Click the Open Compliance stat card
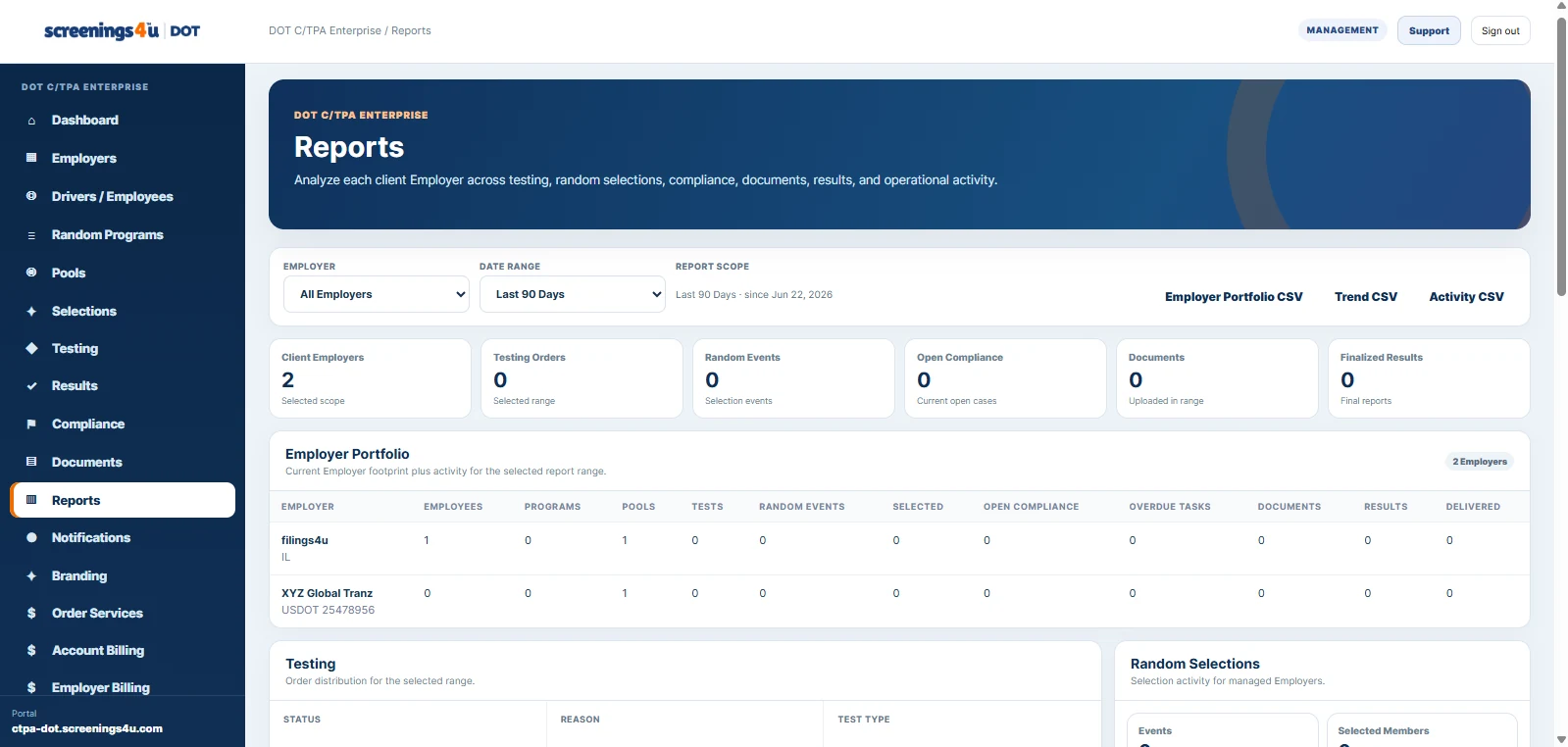1568x747 pixels. (x=1005, y=378)
